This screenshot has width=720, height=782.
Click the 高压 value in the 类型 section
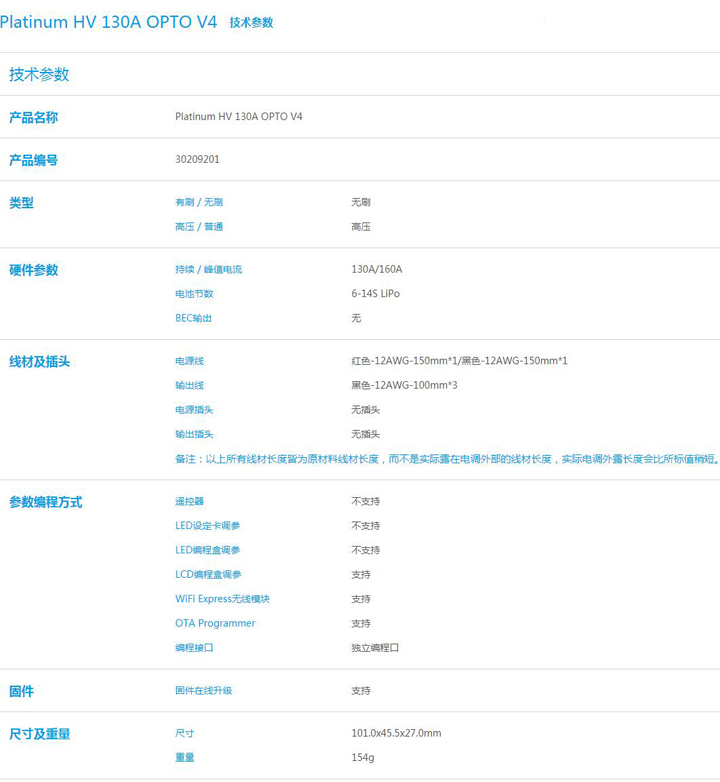click(x=361, y=226)
